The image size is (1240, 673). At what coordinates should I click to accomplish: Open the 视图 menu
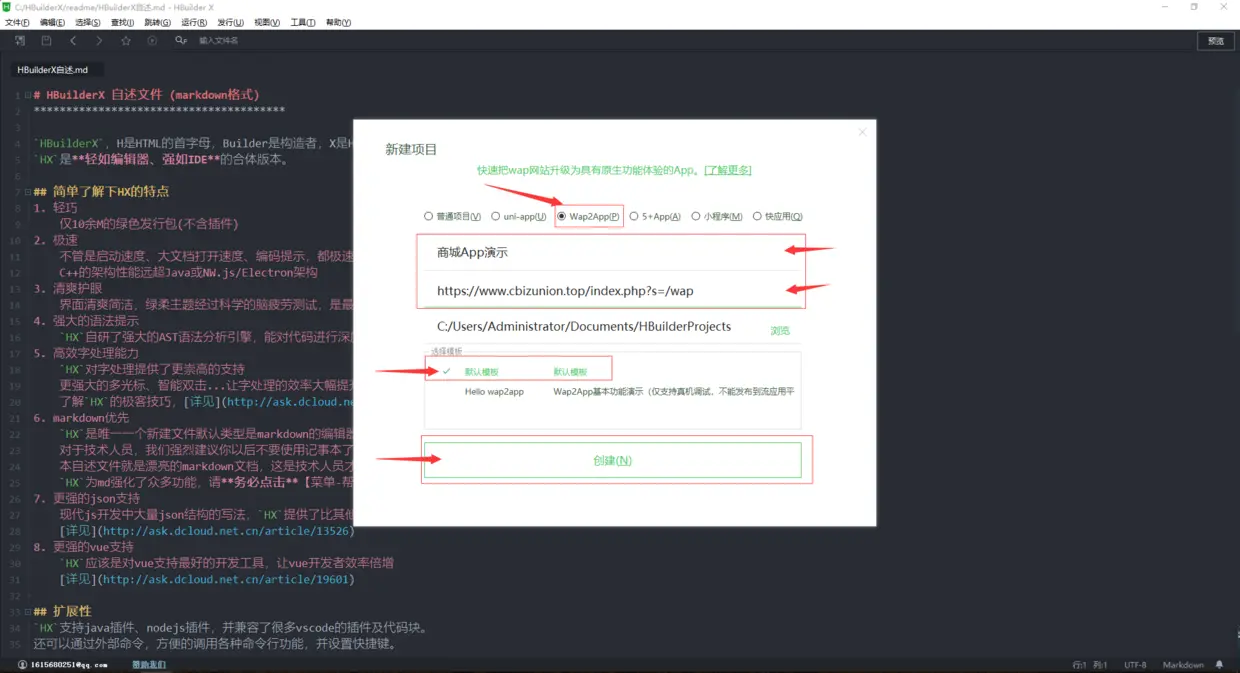click(x=267, y=22)
